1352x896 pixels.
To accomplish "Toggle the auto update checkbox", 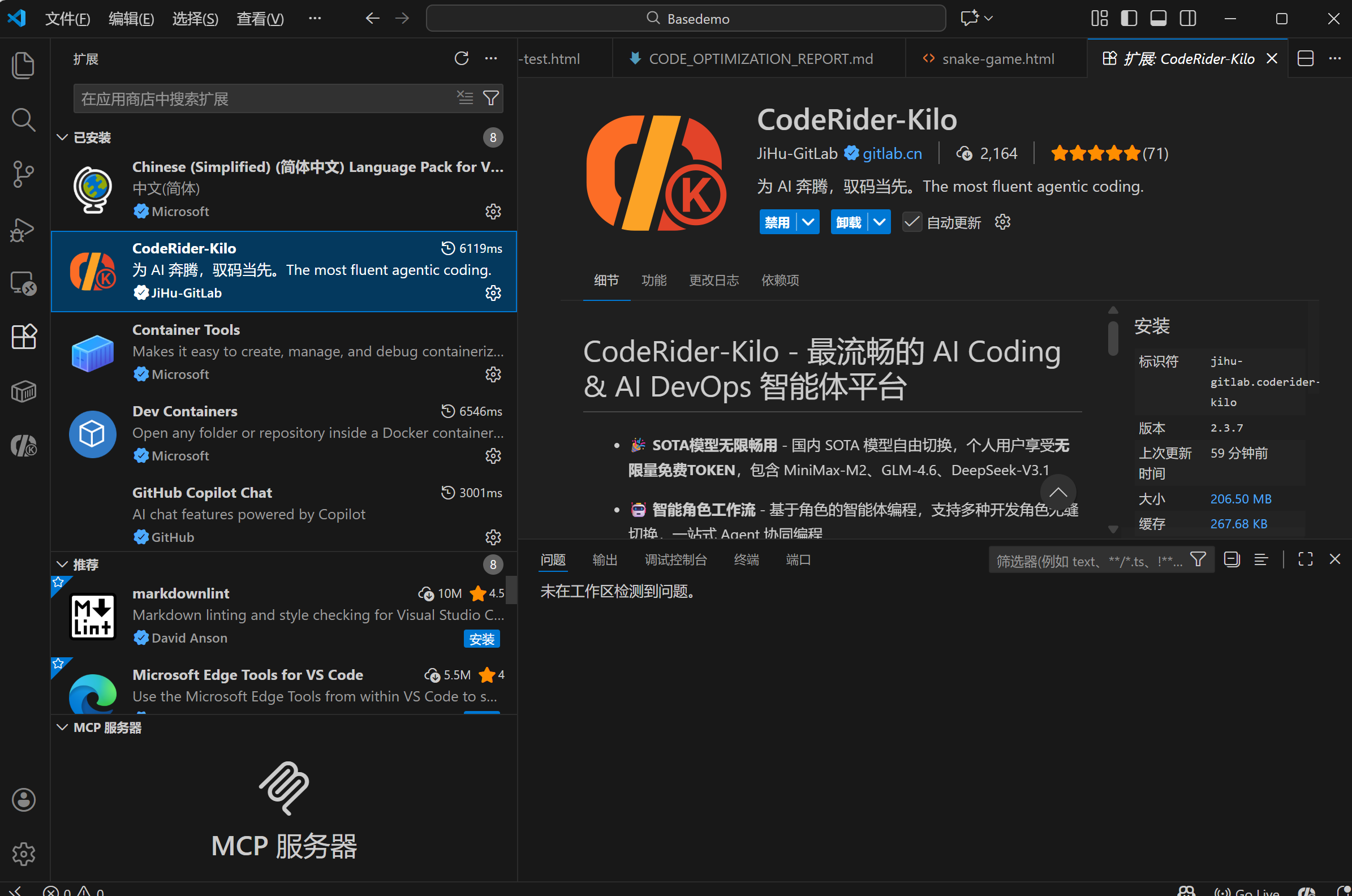I will (x=911, y=222).
